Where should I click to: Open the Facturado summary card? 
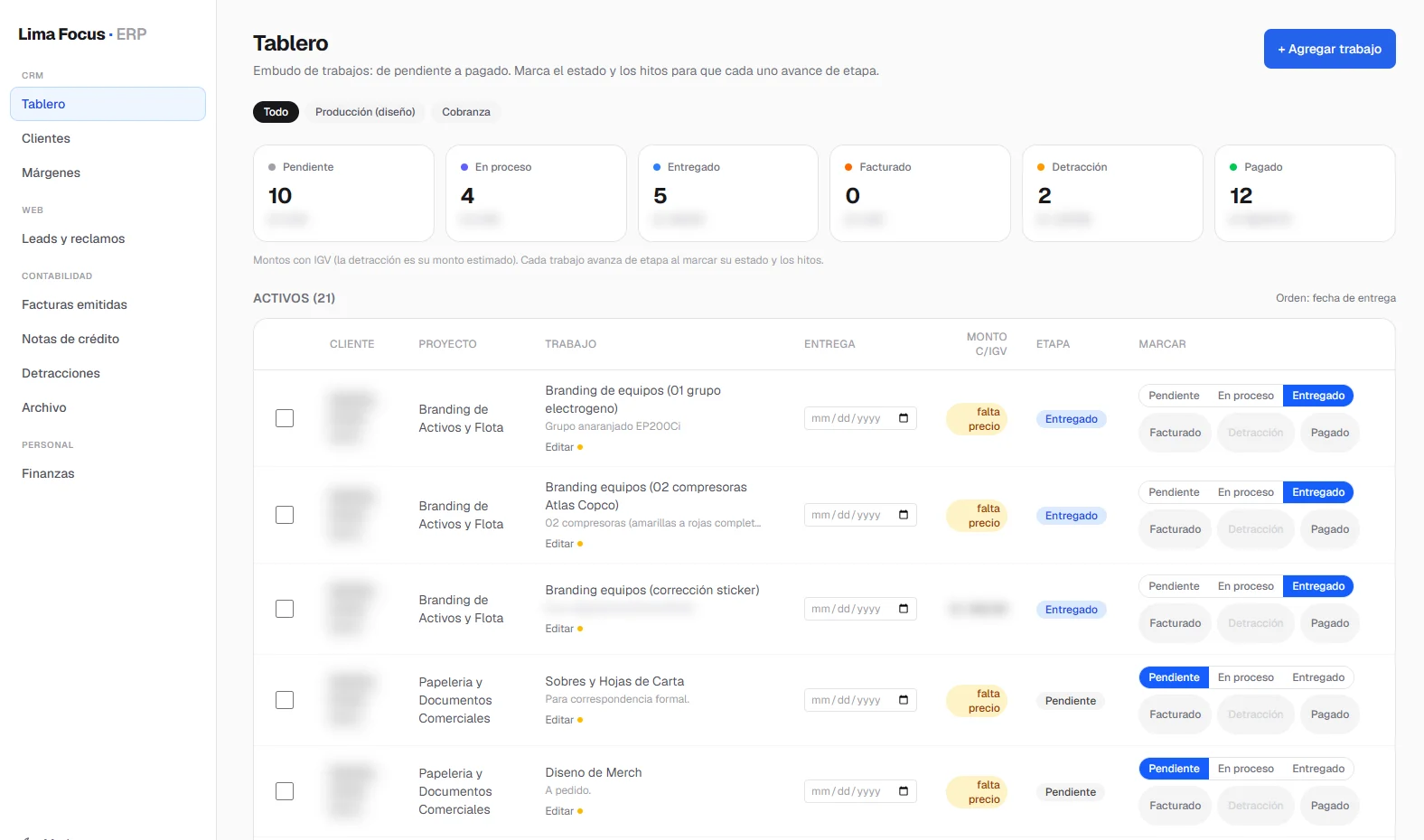point(920,193)
